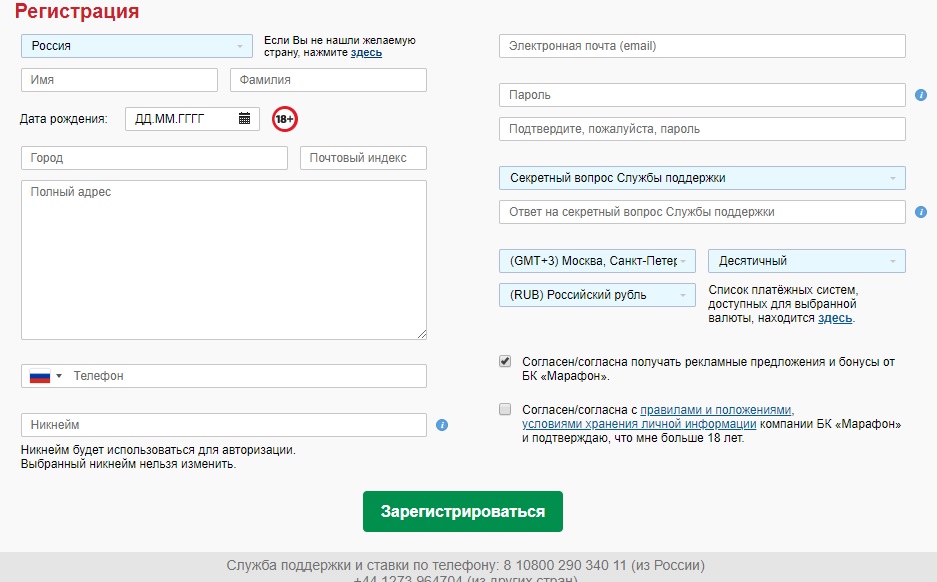The image size is (937, 582).
Task: Open the Десятичный odds format dropdown
Action: tap(807, 261)
